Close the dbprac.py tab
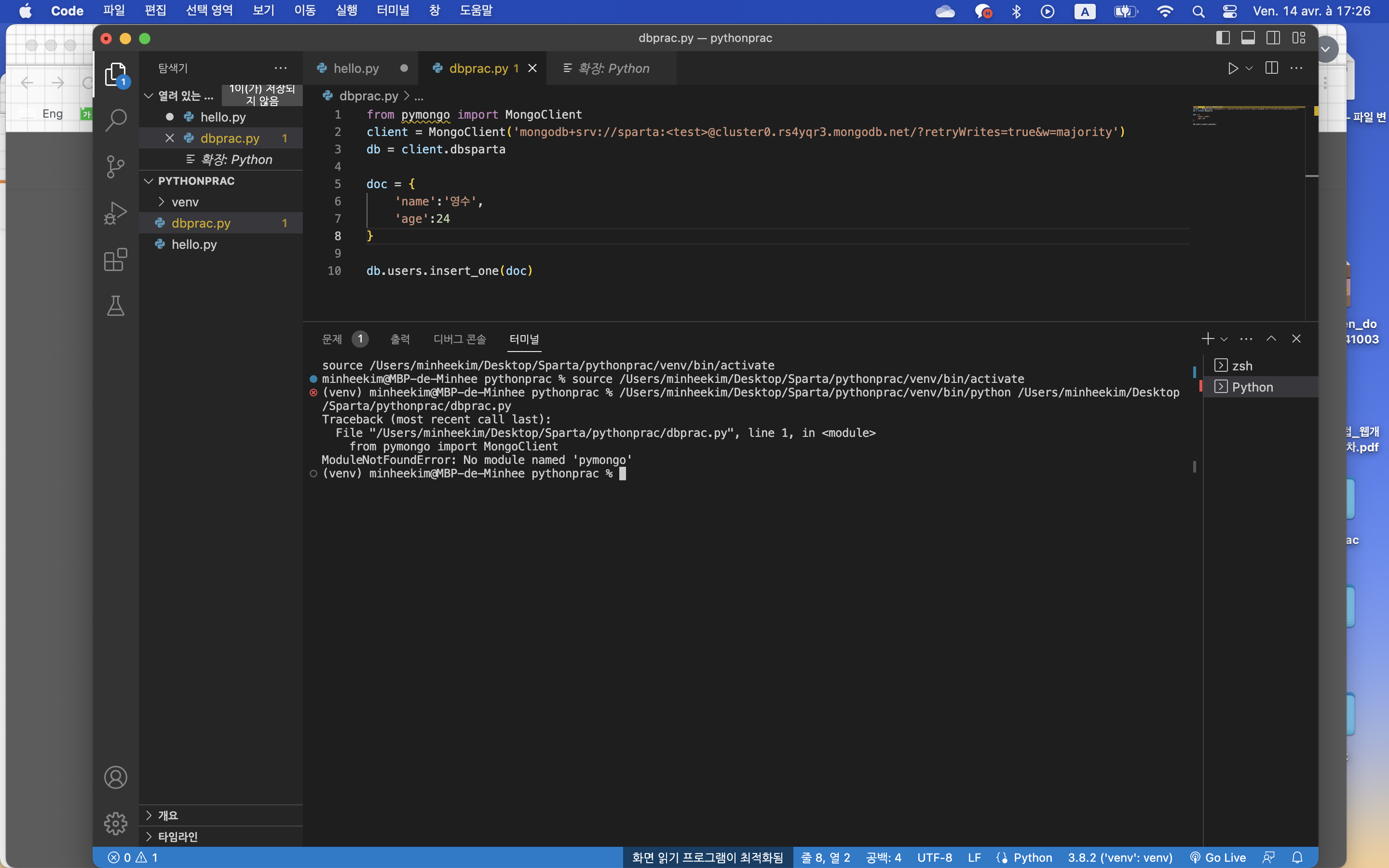This screenshot has height=868, width=1389. [x=532, y=68]
